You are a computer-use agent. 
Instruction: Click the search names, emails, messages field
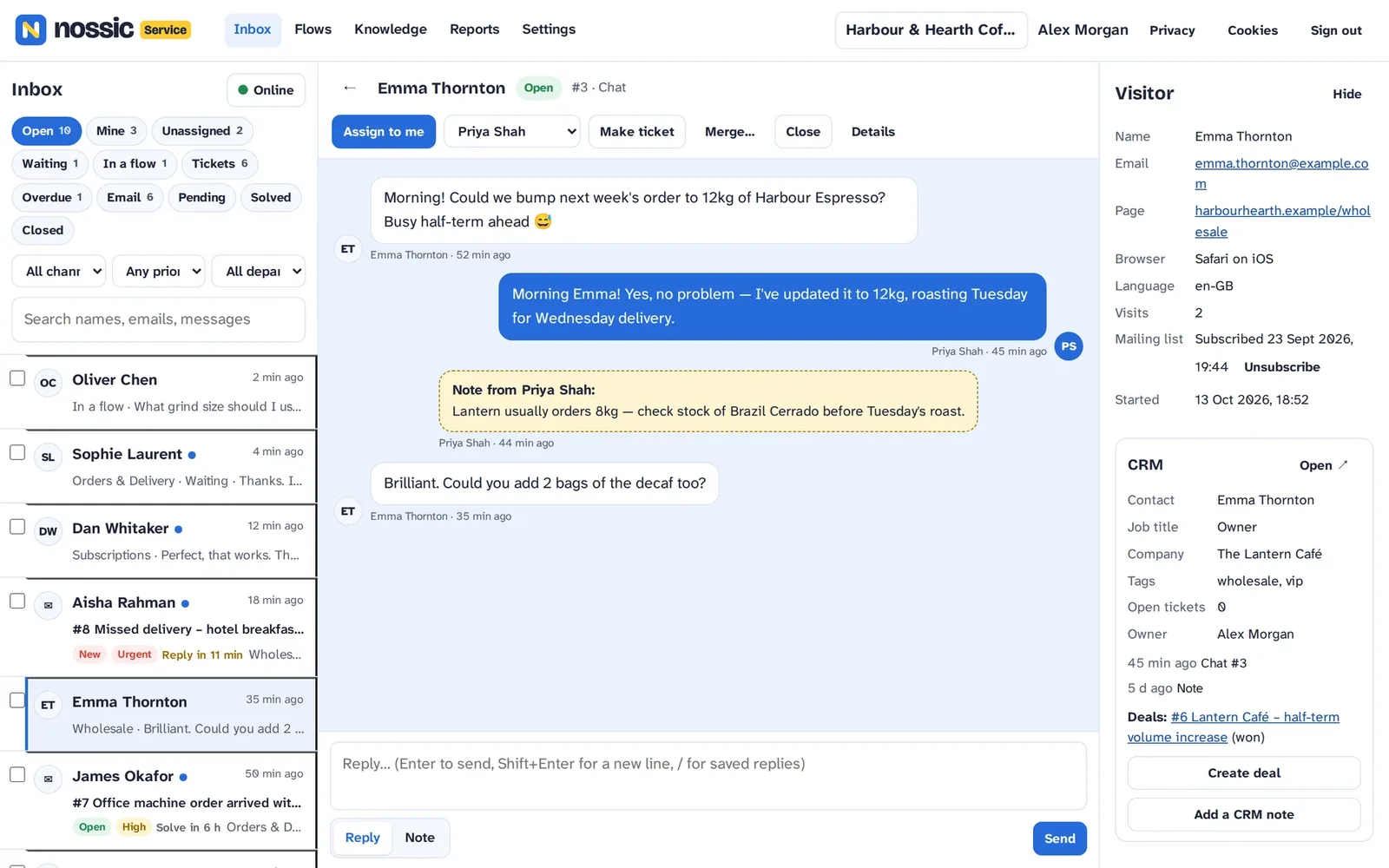pyautogui.click(x=159, y=319)
